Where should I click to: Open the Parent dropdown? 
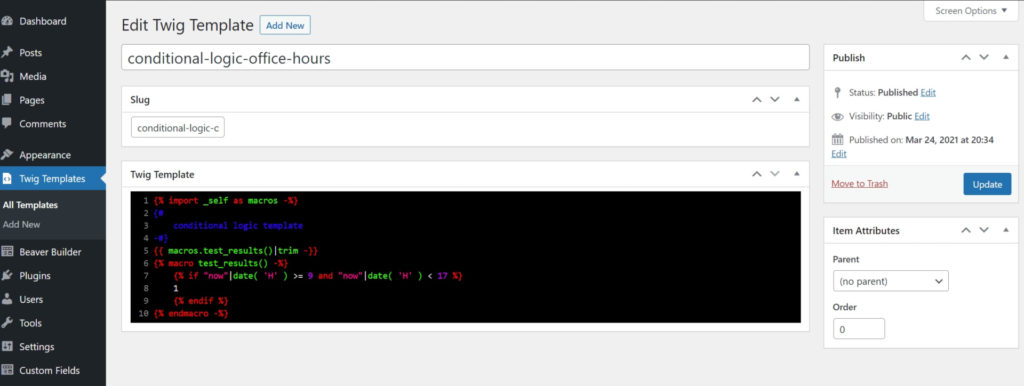891,281
